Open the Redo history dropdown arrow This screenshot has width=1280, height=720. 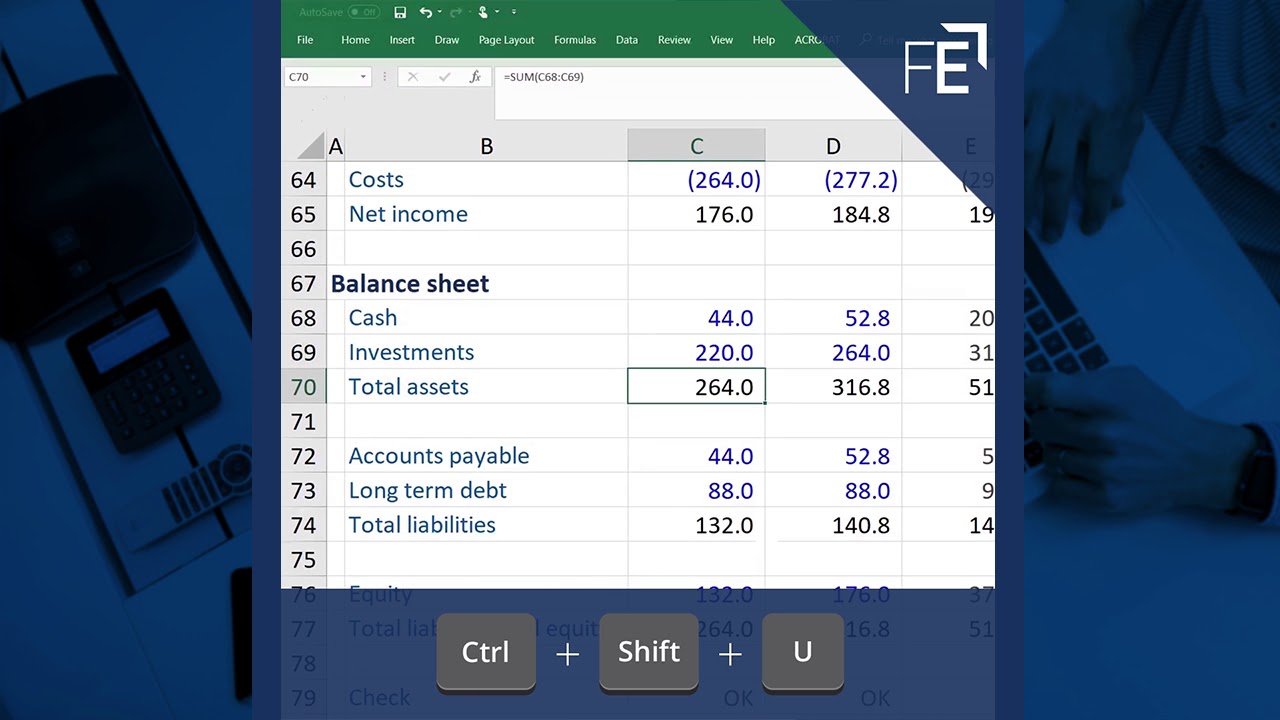pyautogui.click(x=469, y=12)
